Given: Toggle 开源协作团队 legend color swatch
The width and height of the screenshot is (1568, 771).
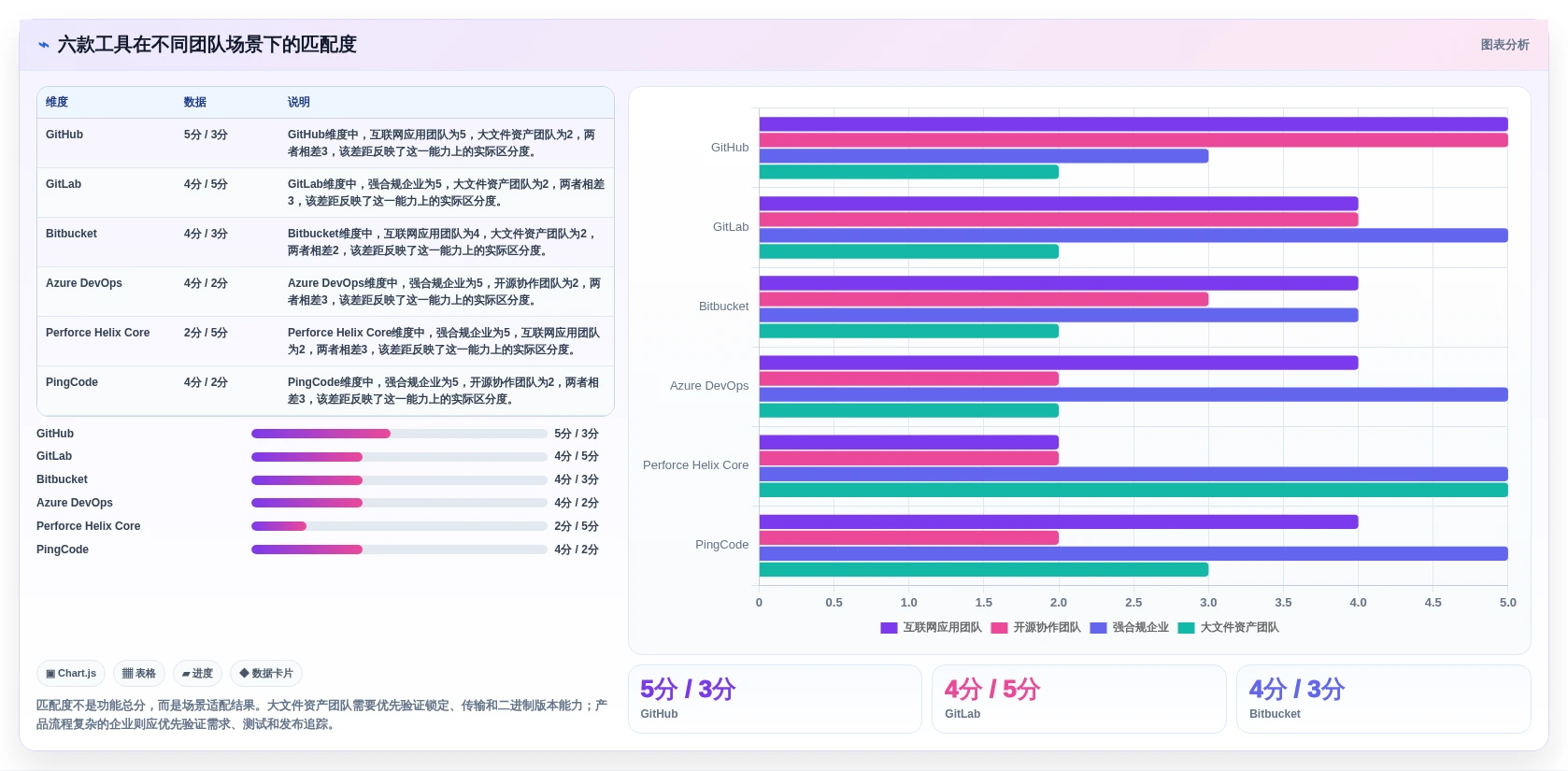Looking at the screenshot, I should (x=999, y=628).
